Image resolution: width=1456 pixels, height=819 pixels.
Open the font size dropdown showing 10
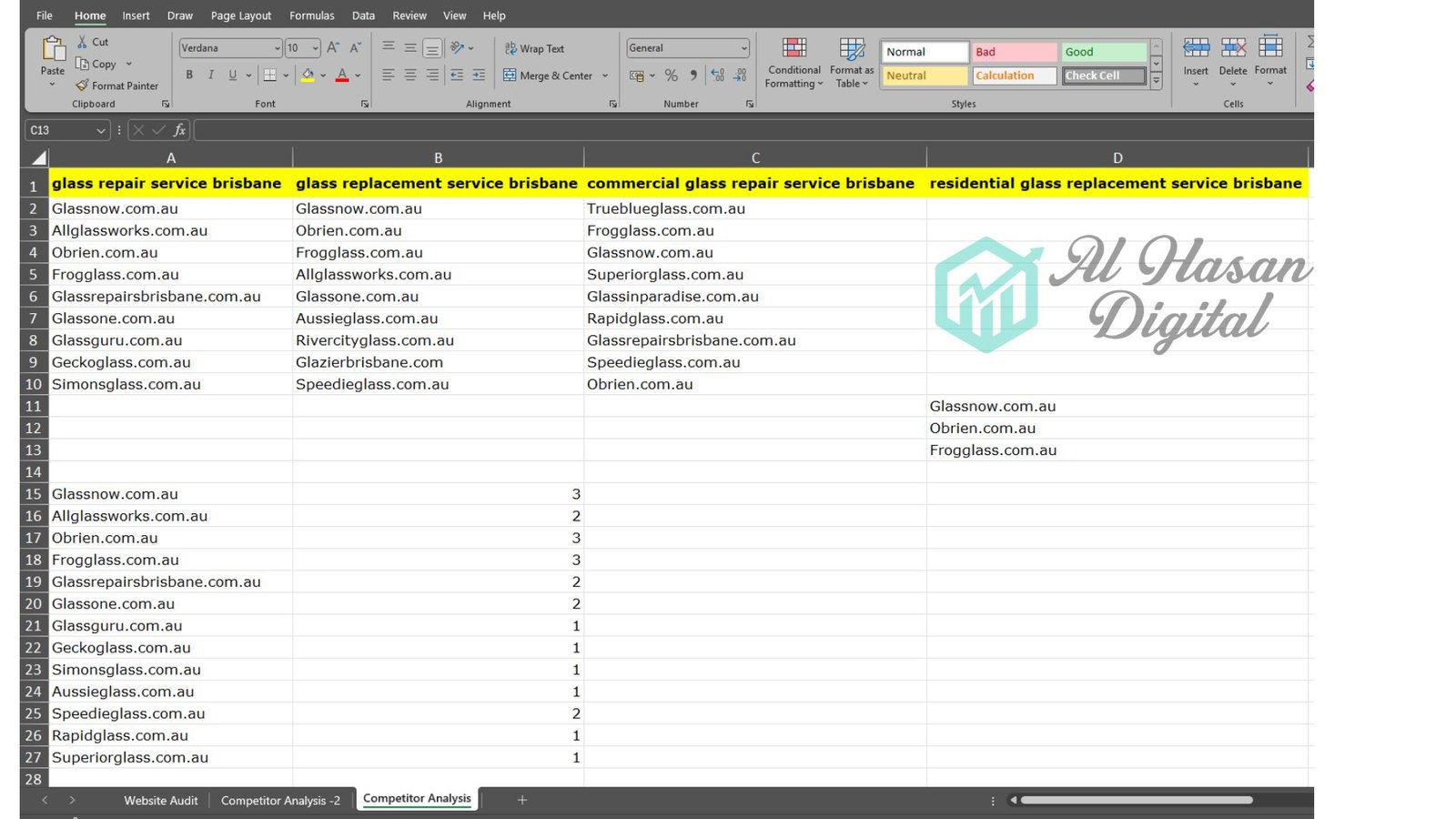tap(315, 48)
